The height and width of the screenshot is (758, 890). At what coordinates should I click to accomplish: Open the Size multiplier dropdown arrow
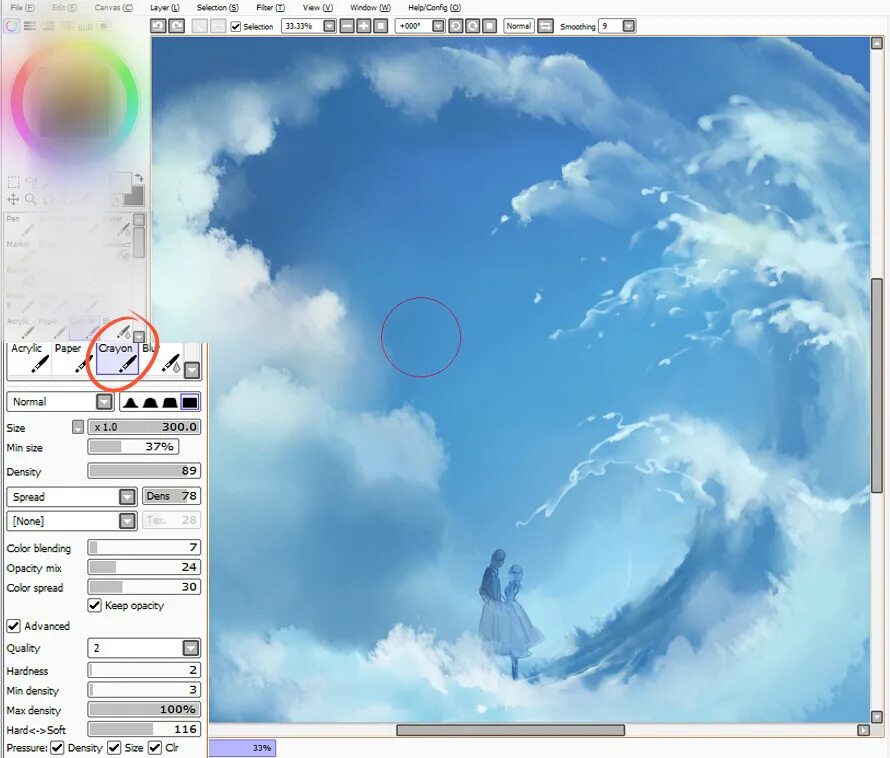78,427
